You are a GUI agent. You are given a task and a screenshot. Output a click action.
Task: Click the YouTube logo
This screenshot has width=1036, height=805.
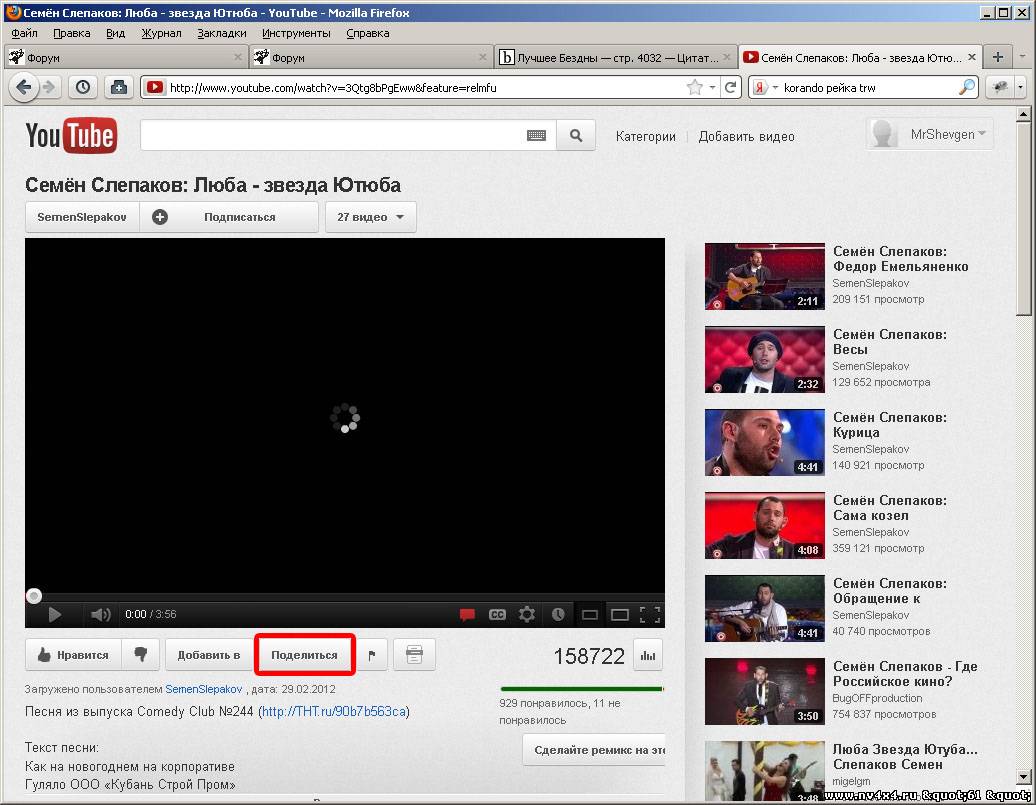point(71,135)
